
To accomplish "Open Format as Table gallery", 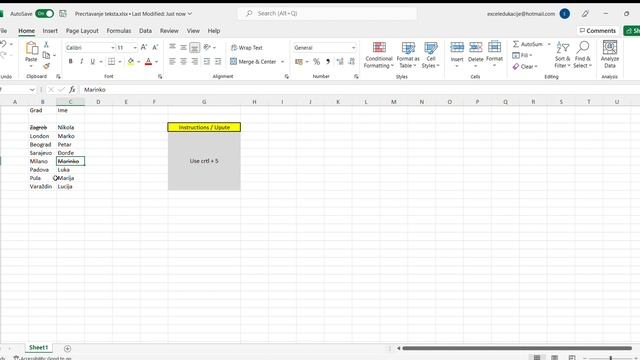I will point(408,55).
